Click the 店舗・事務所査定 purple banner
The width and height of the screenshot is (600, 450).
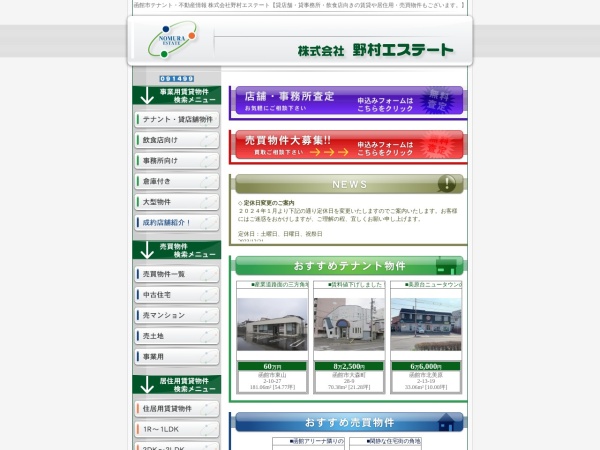pos(349,101)
